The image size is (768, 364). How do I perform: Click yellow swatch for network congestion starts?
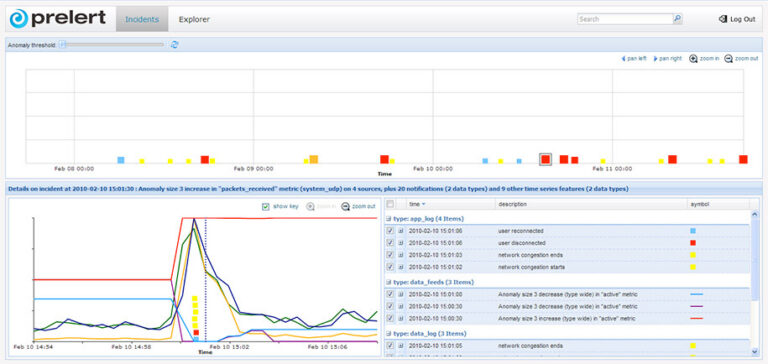pos(693,267)
